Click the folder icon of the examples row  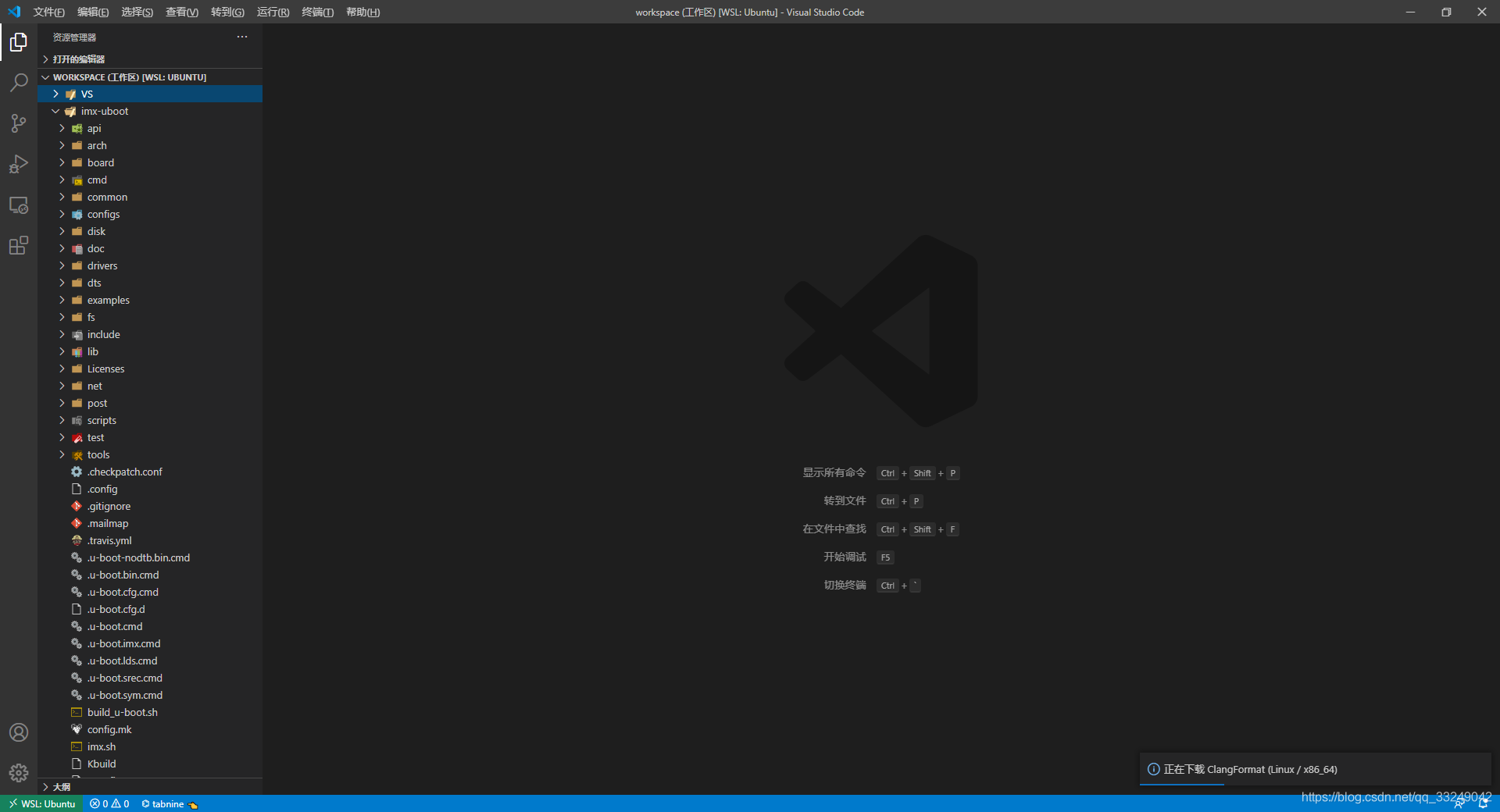pos(77,300)
